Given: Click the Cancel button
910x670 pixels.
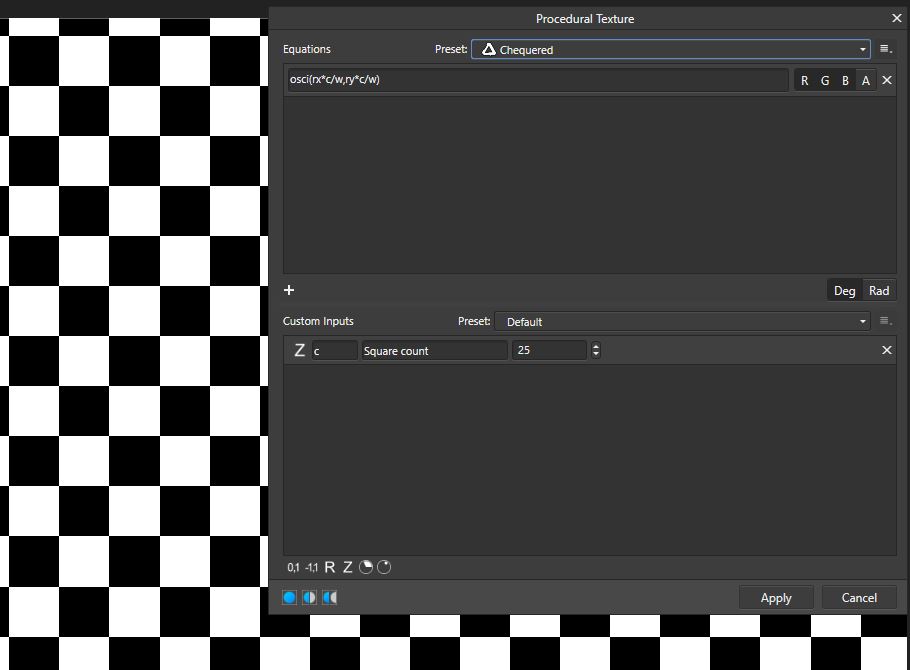Looking at the screenshot, I should click(859, 598).
